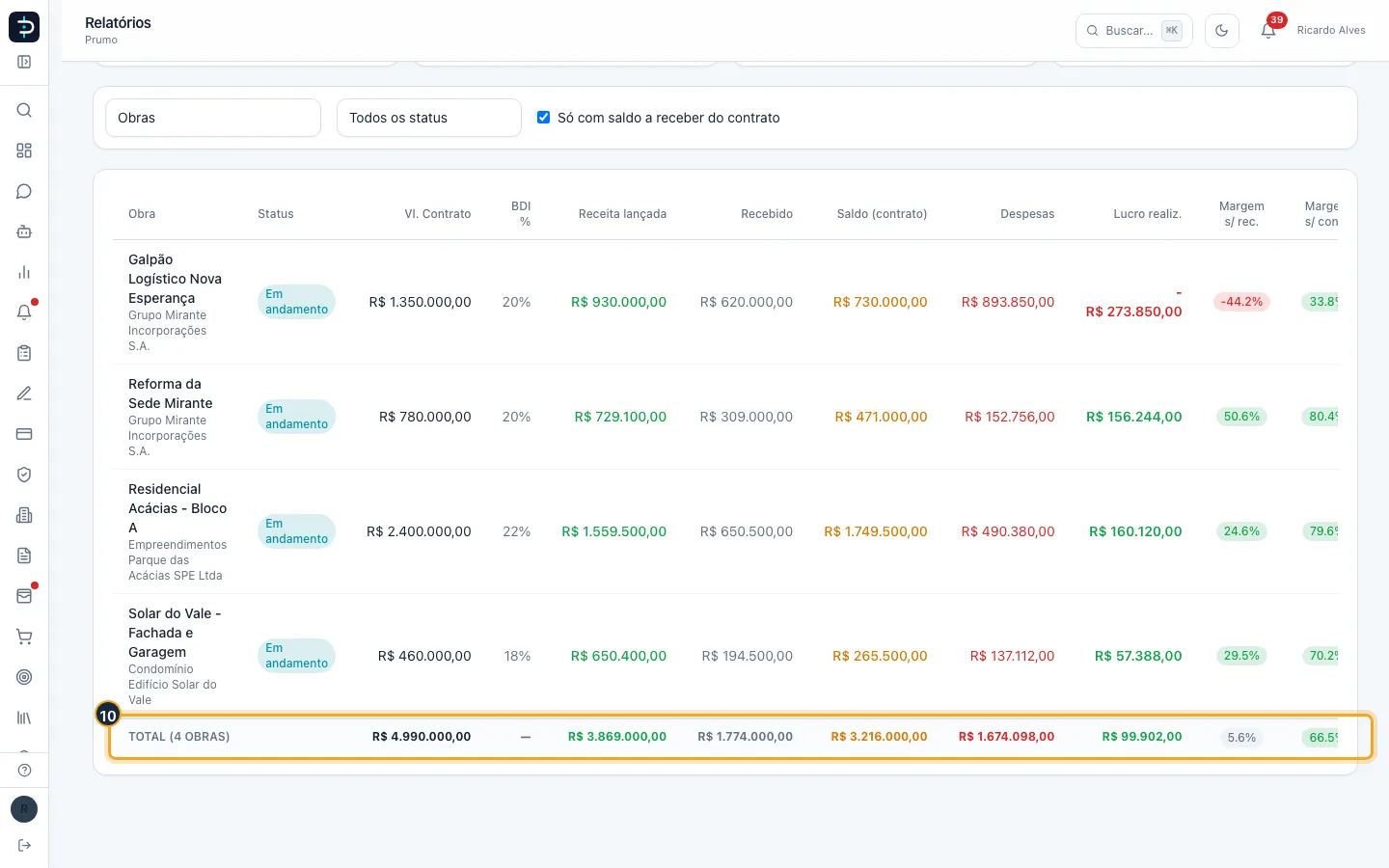
Task: Open the sidebar search icon
Action: pyautogui.click(x=24, y=110)
